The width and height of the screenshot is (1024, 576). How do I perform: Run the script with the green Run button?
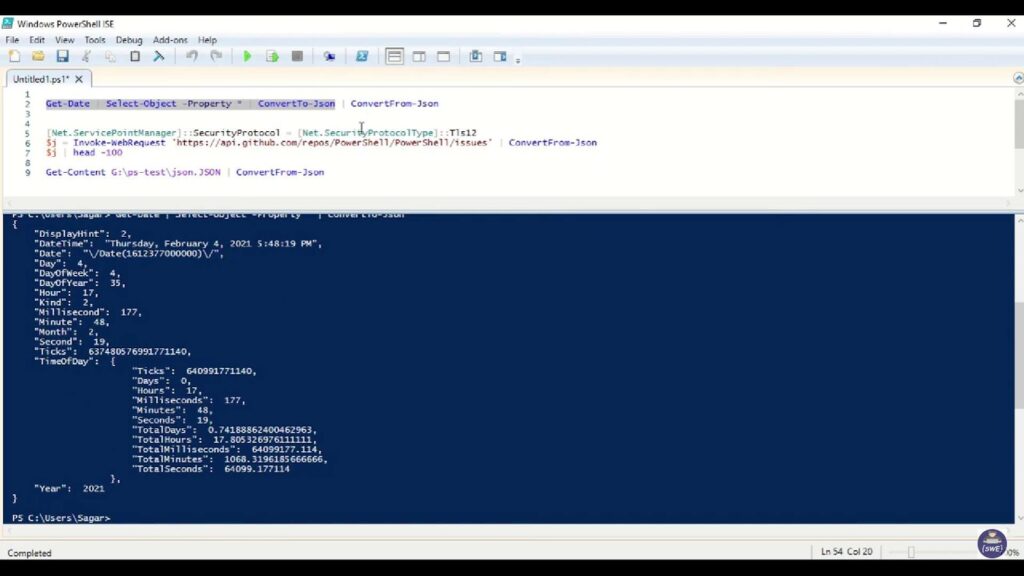tap(247, 57)
